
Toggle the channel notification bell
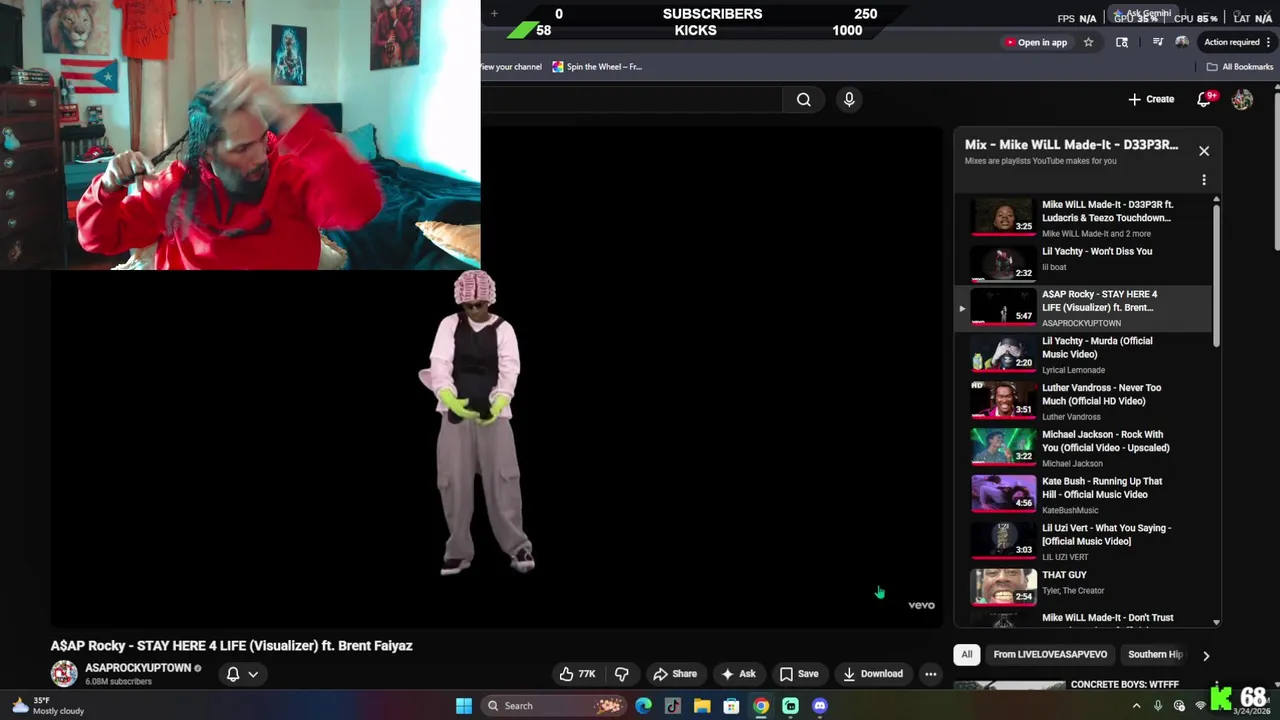[233, 674]
